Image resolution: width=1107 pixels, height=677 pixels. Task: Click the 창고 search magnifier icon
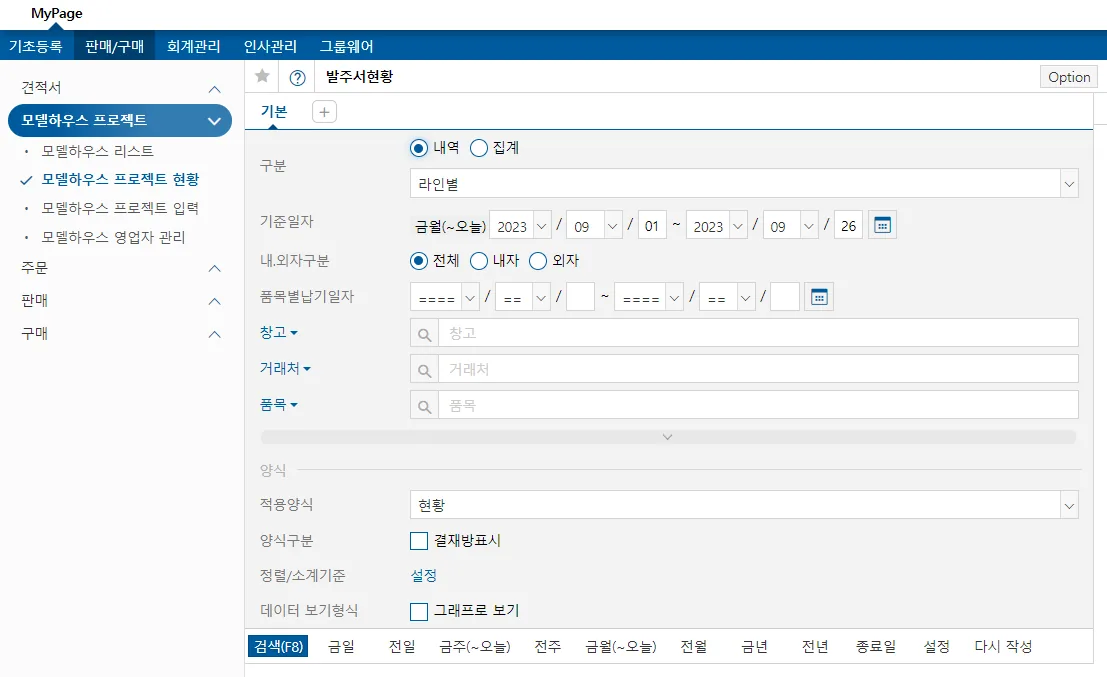point(424,334)
